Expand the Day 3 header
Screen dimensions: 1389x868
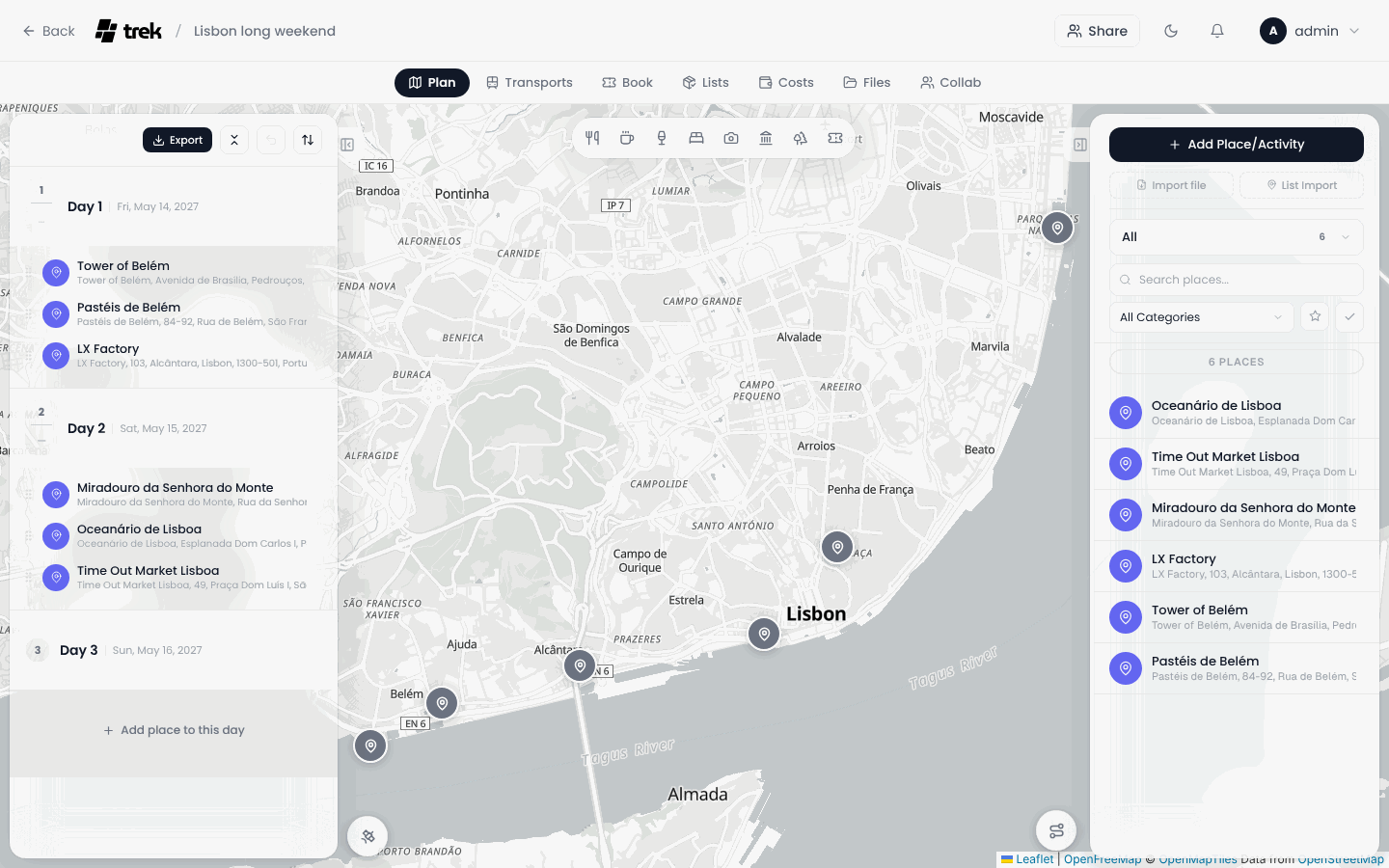coord(174,650)
